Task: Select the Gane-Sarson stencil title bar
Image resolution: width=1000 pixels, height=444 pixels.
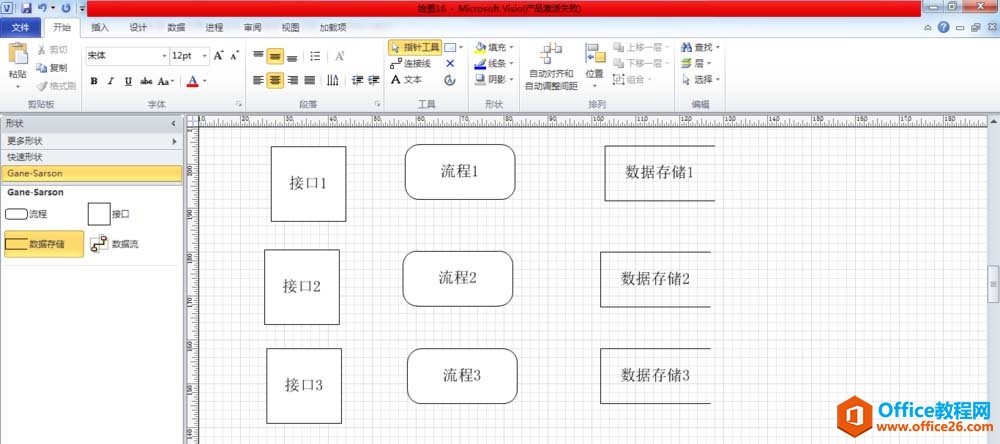Action: pos(91,173)
